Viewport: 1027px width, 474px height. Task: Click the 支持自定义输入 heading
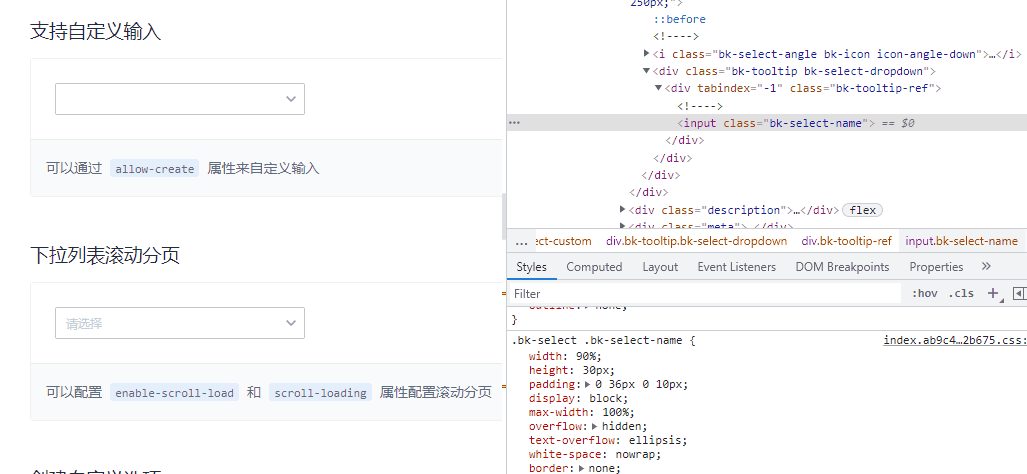click(96, 31)
